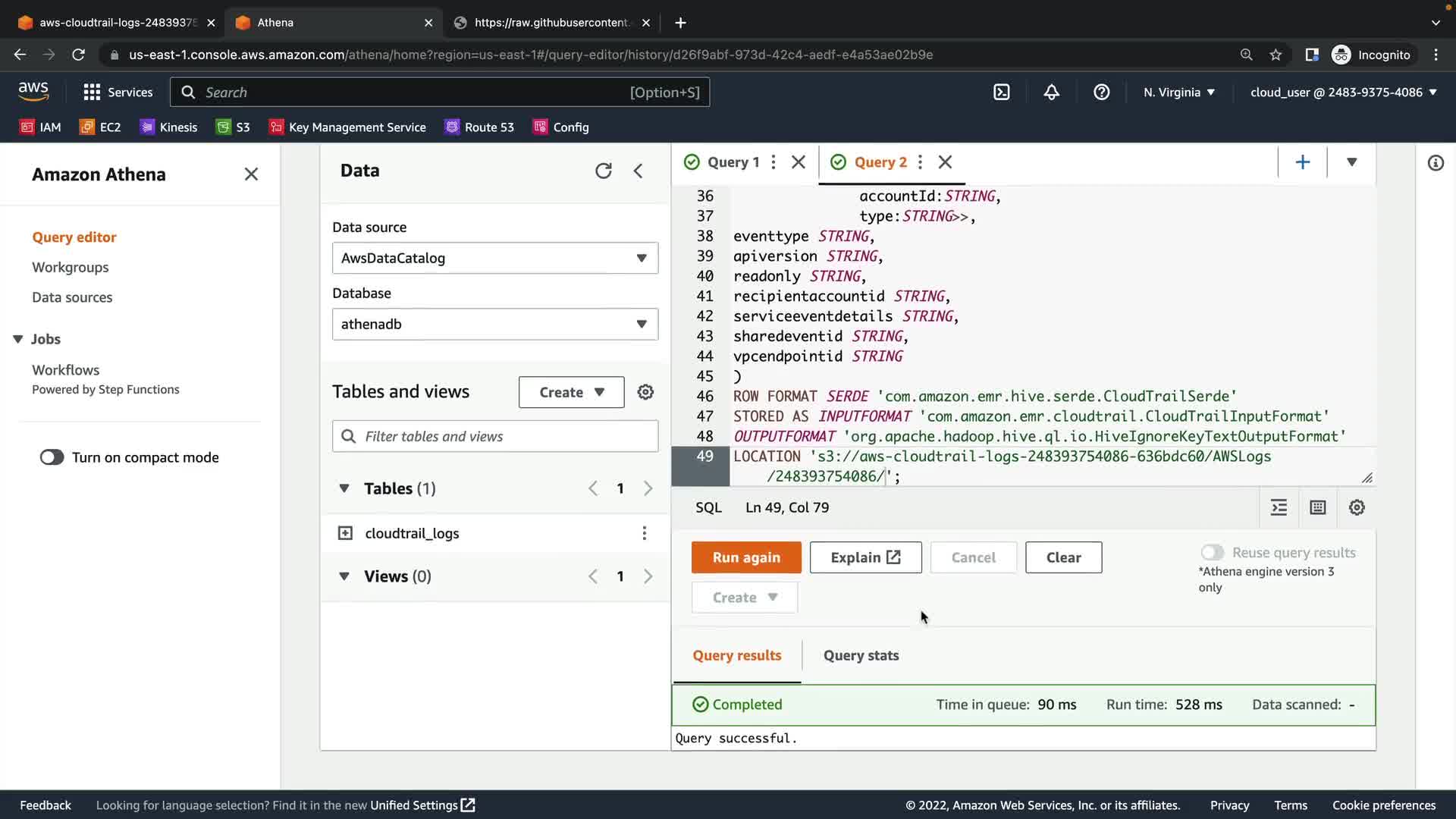
Task: Refresh the Data panel
Action: click(x=603, y=171)
